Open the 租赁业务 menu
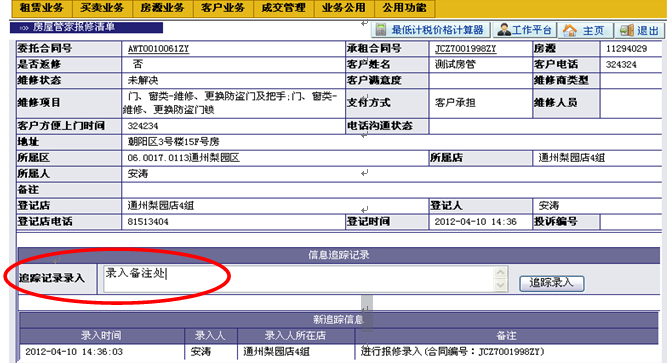Image resolution: width=667 pixels, height=363 pixels. tap(41, 8)
